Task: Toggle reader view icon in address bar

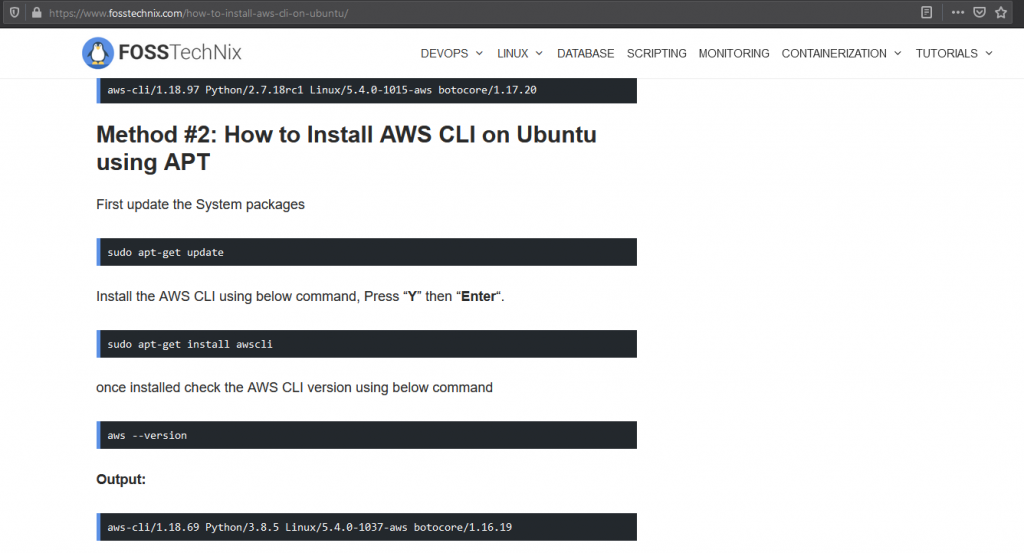Action: point(926,12)
